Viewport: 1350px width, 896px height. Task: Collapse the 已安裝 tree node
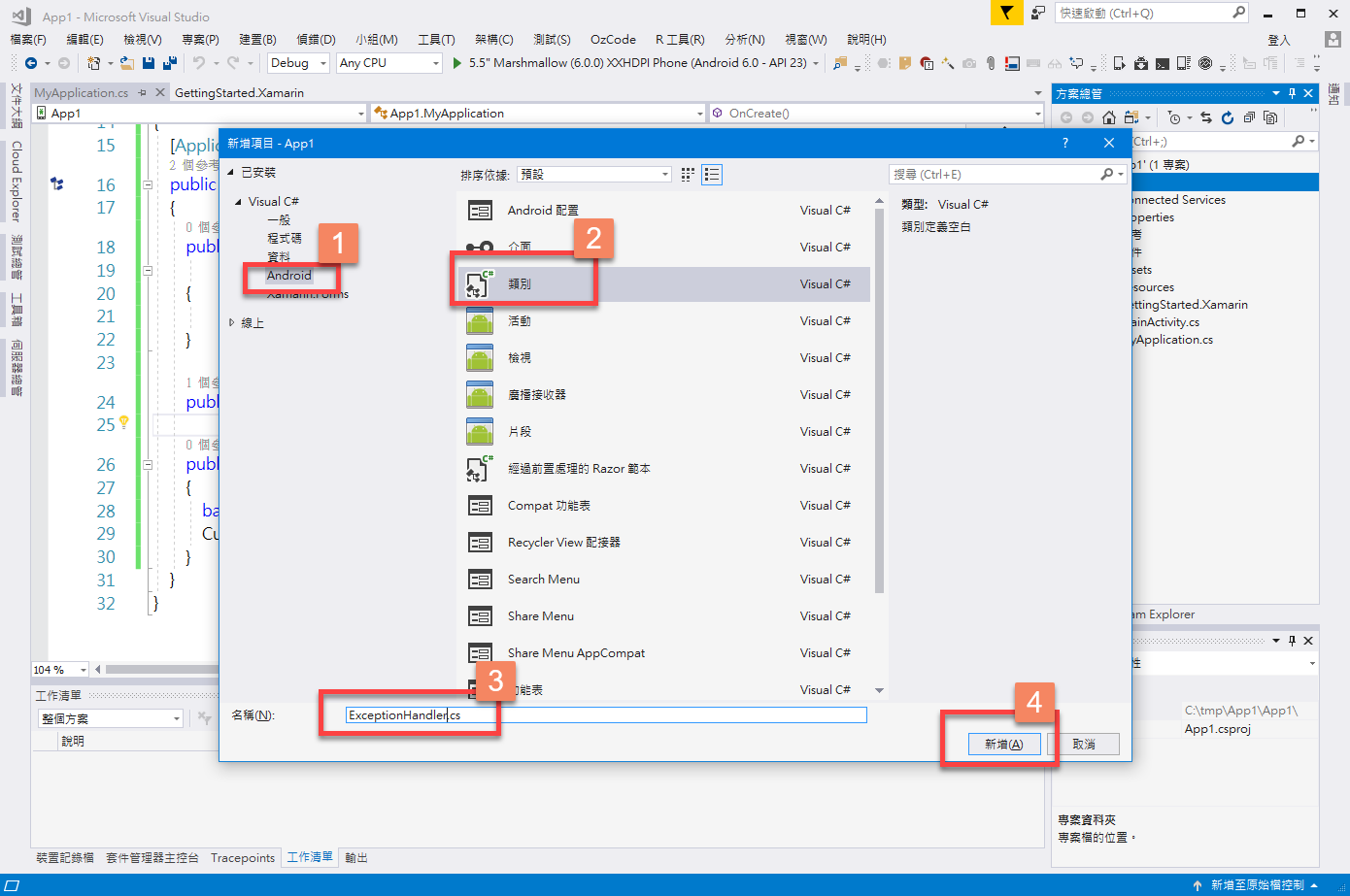pyautogui.click(x=231, y=173)
